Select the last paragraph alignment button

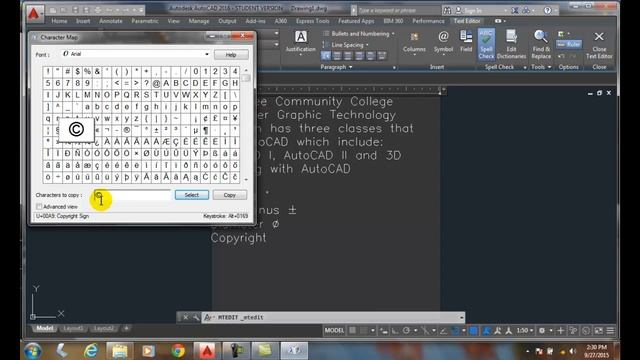click(x=382, y=56)
